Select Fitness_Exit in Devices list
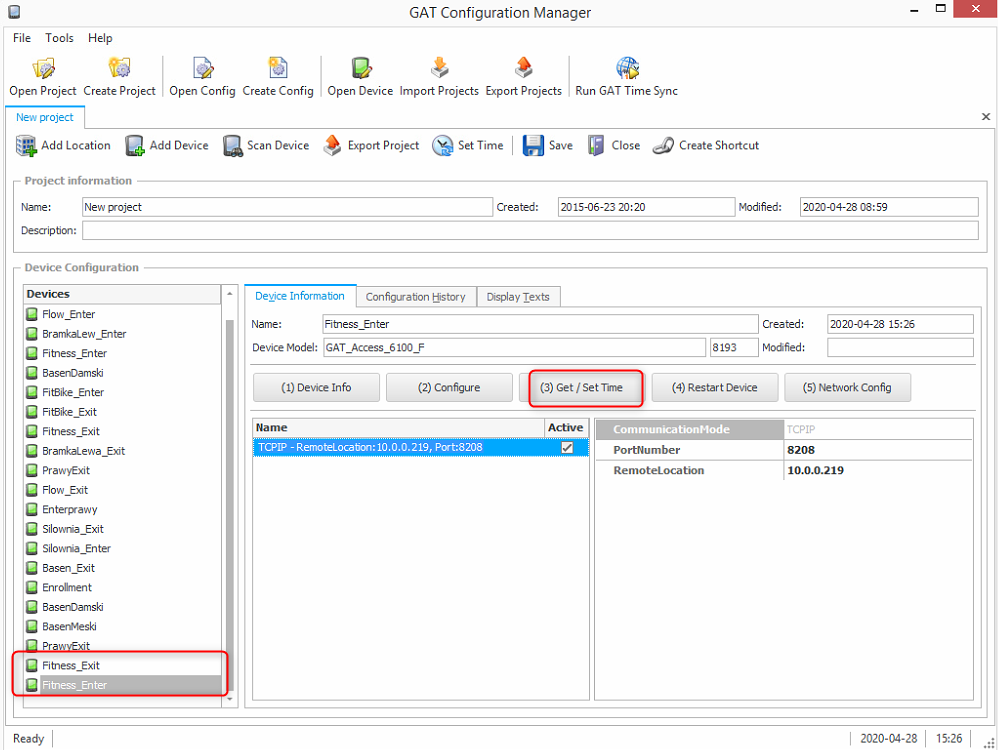 [70, 666]
